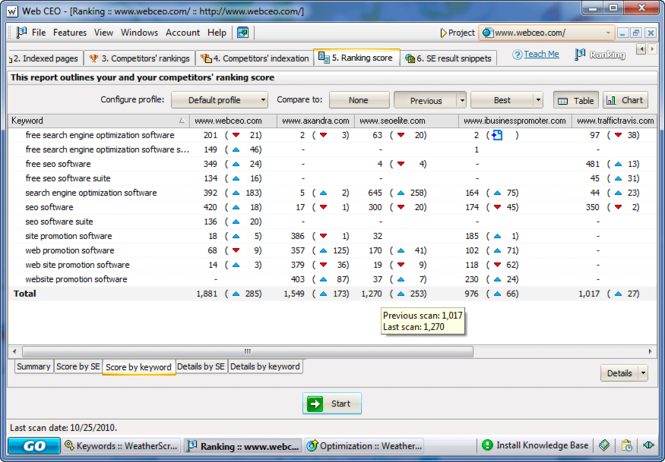Toggle Compare to Best
This screenshot has width=665, height=462.
pos(502,100)
